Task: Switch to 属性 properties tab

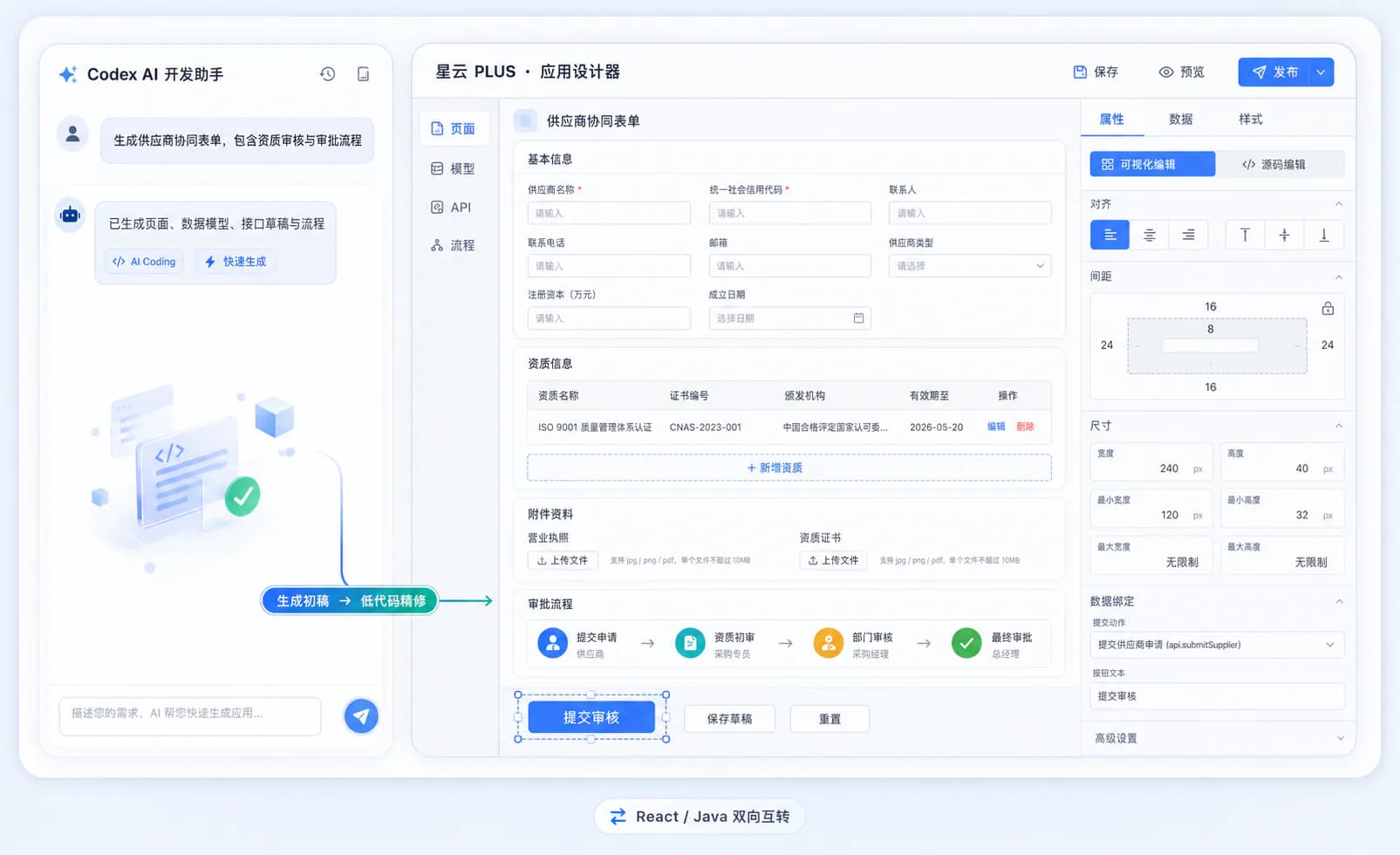Action: (x=1112, y=119)
